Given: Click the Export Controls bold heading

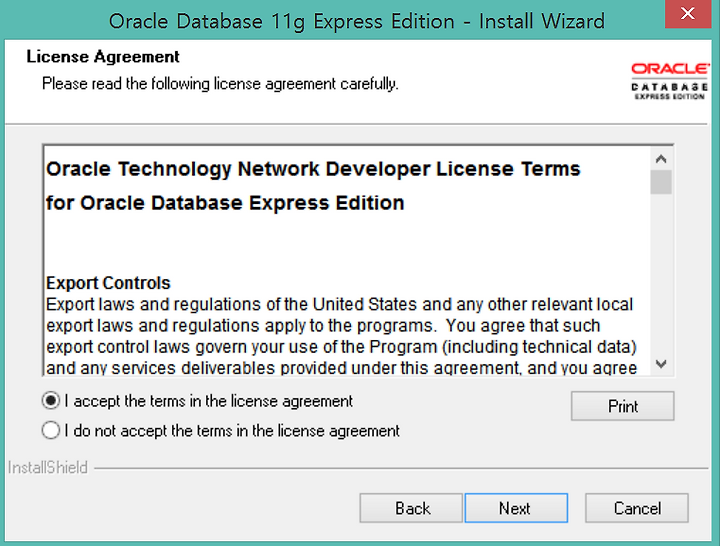Looking at the screenshot, I should point(108,283).
